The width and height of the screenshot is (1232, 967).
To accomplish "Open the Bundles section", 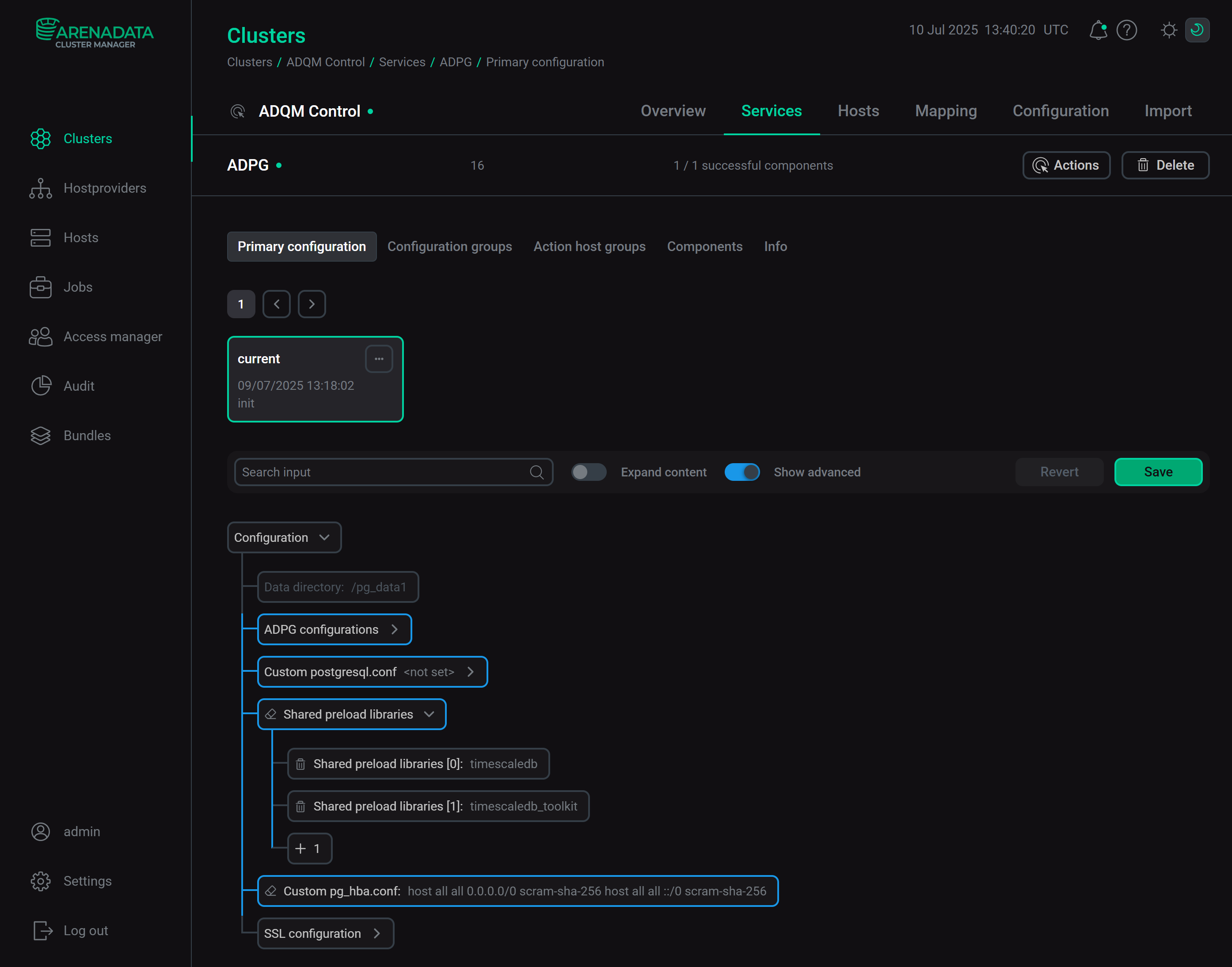I will (x=87, y=435).
